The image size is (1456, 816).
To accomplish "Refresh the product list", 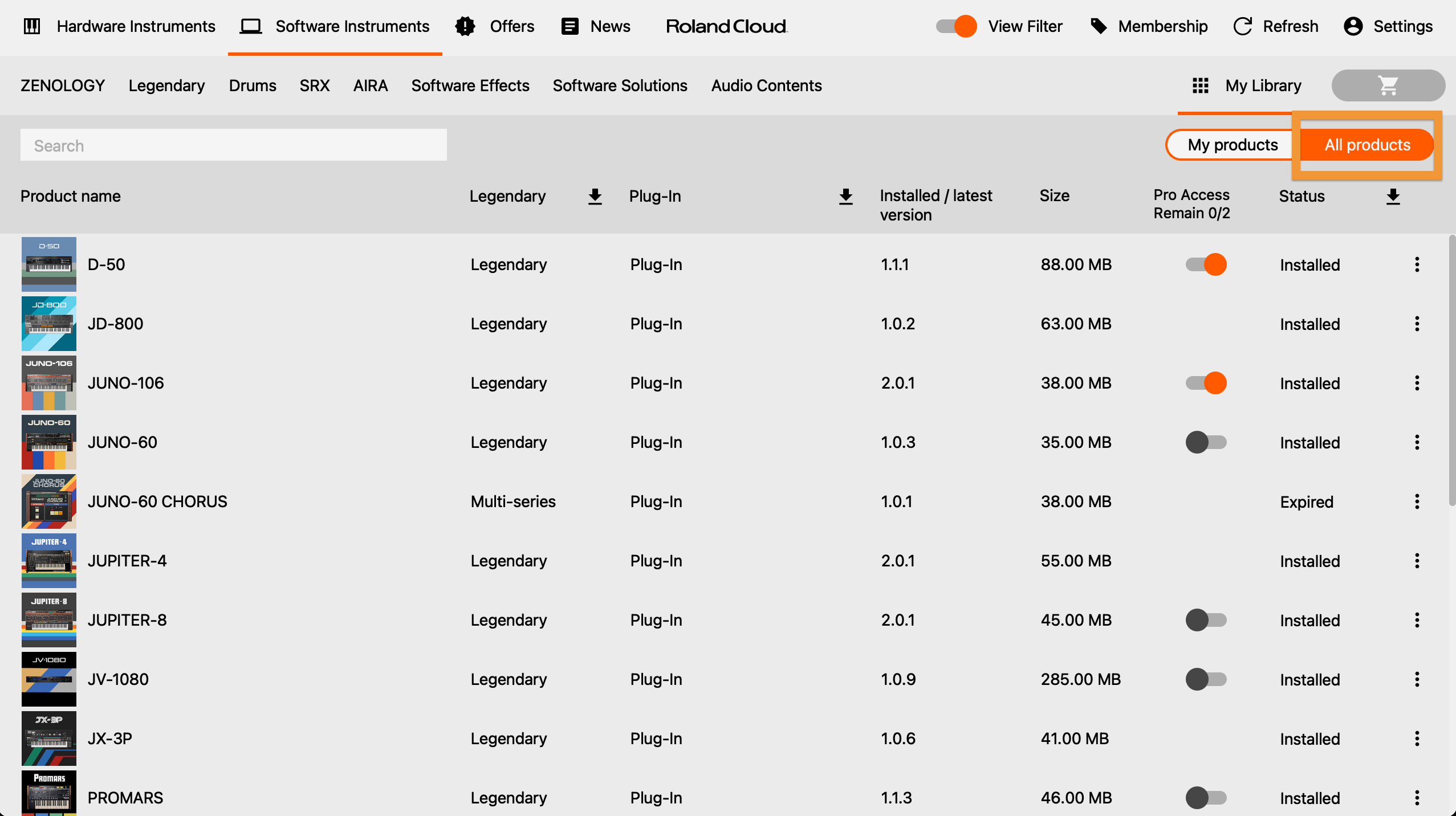I will [1275, 26].
